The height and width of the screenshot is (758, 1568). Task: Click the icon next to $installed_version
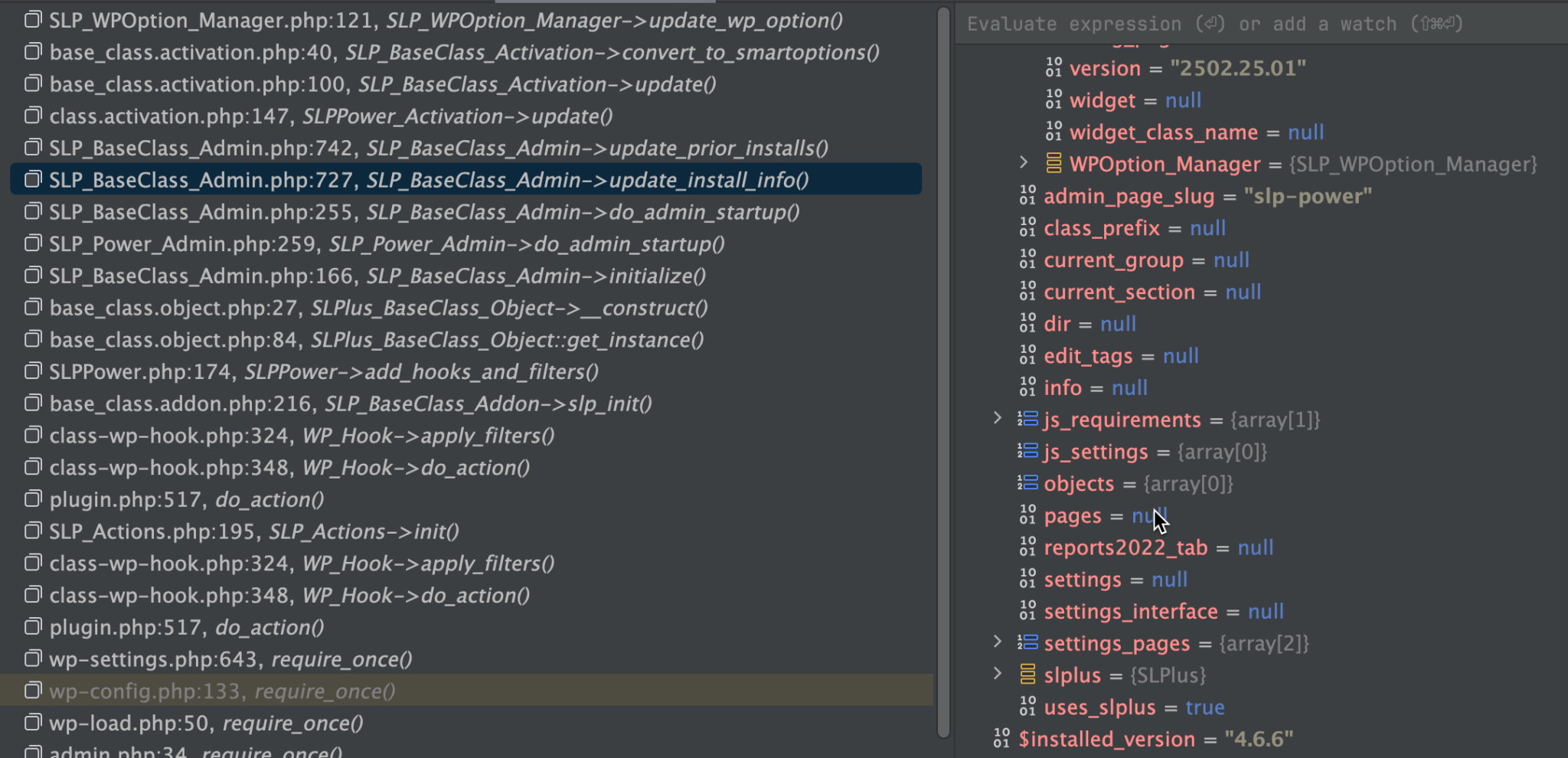click(1002, 739)
